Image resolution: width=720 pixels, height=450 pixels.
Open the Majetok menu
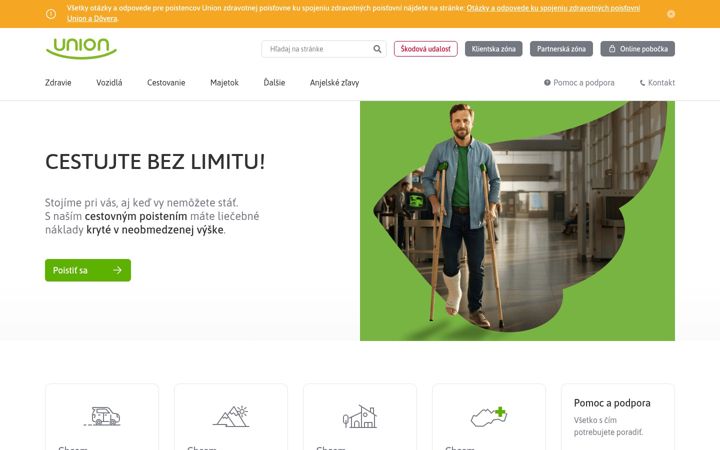pyautogui.click(x=225, y=83)
